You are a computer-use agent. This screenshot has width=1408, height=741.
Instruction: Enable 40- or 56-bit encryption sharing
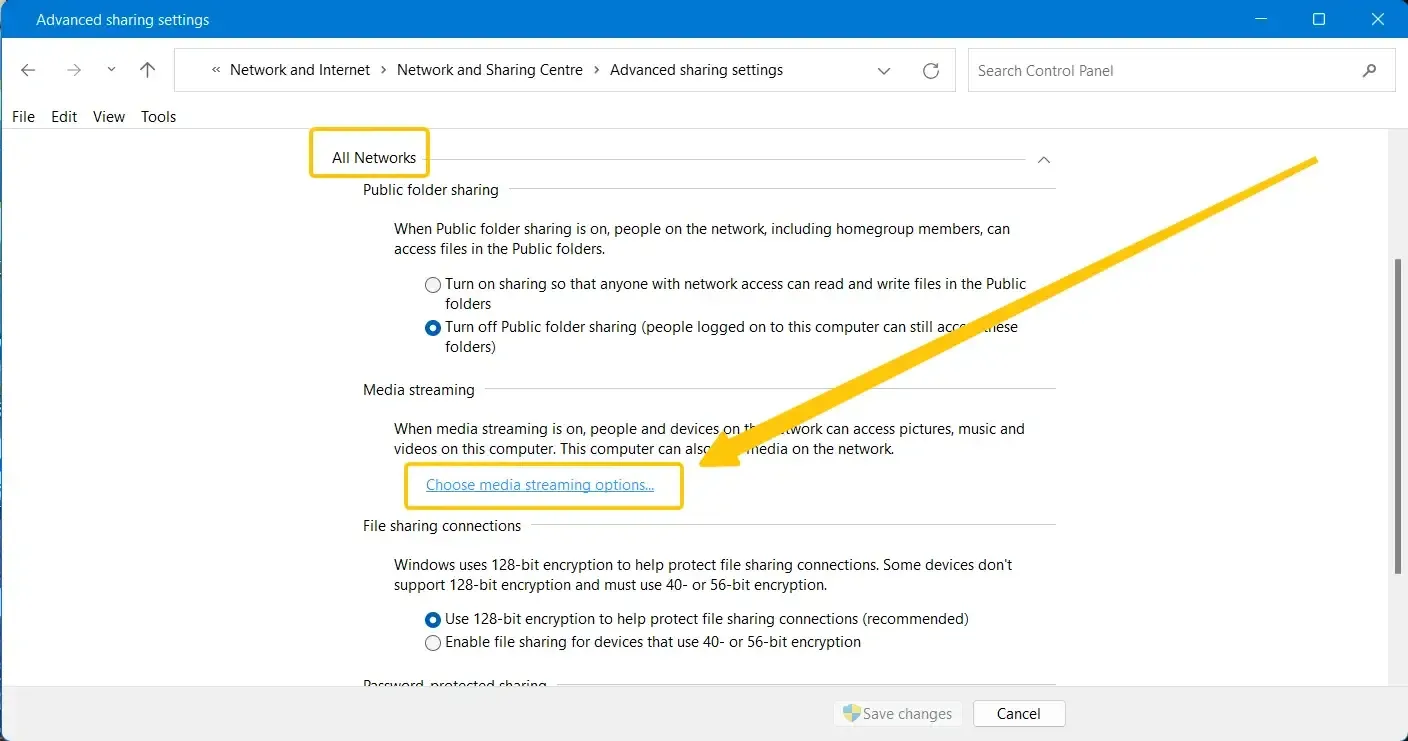(x=433, y=643)
